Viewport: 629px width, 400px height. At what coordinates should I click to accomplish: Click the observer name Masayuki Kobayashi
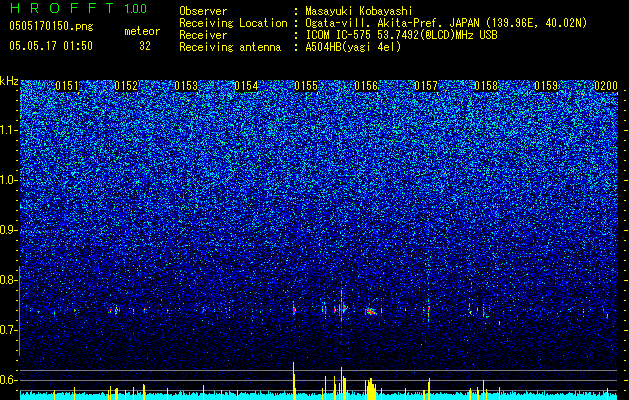coord(359,11)
